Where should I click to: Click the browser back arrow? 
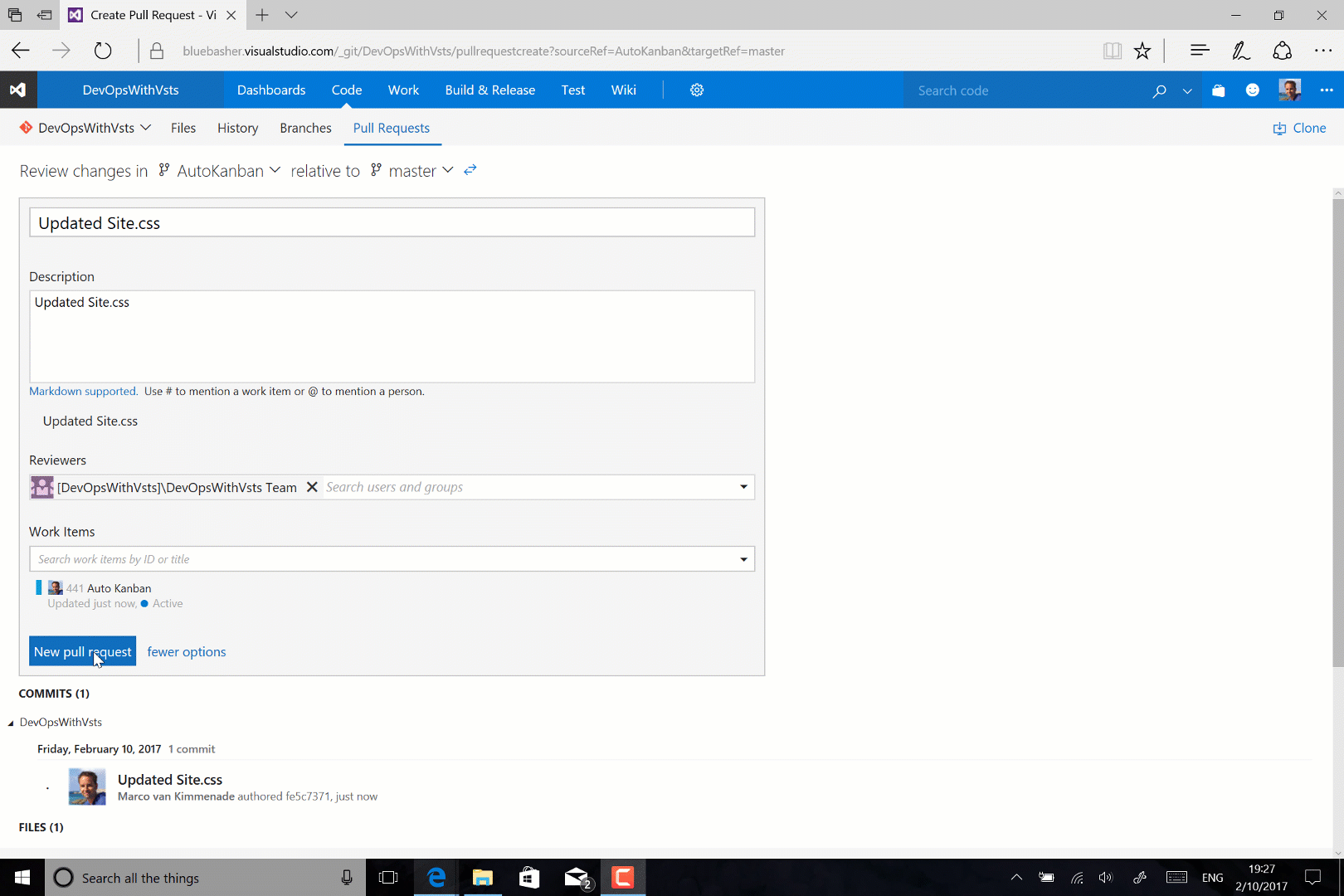coord(21,51)
